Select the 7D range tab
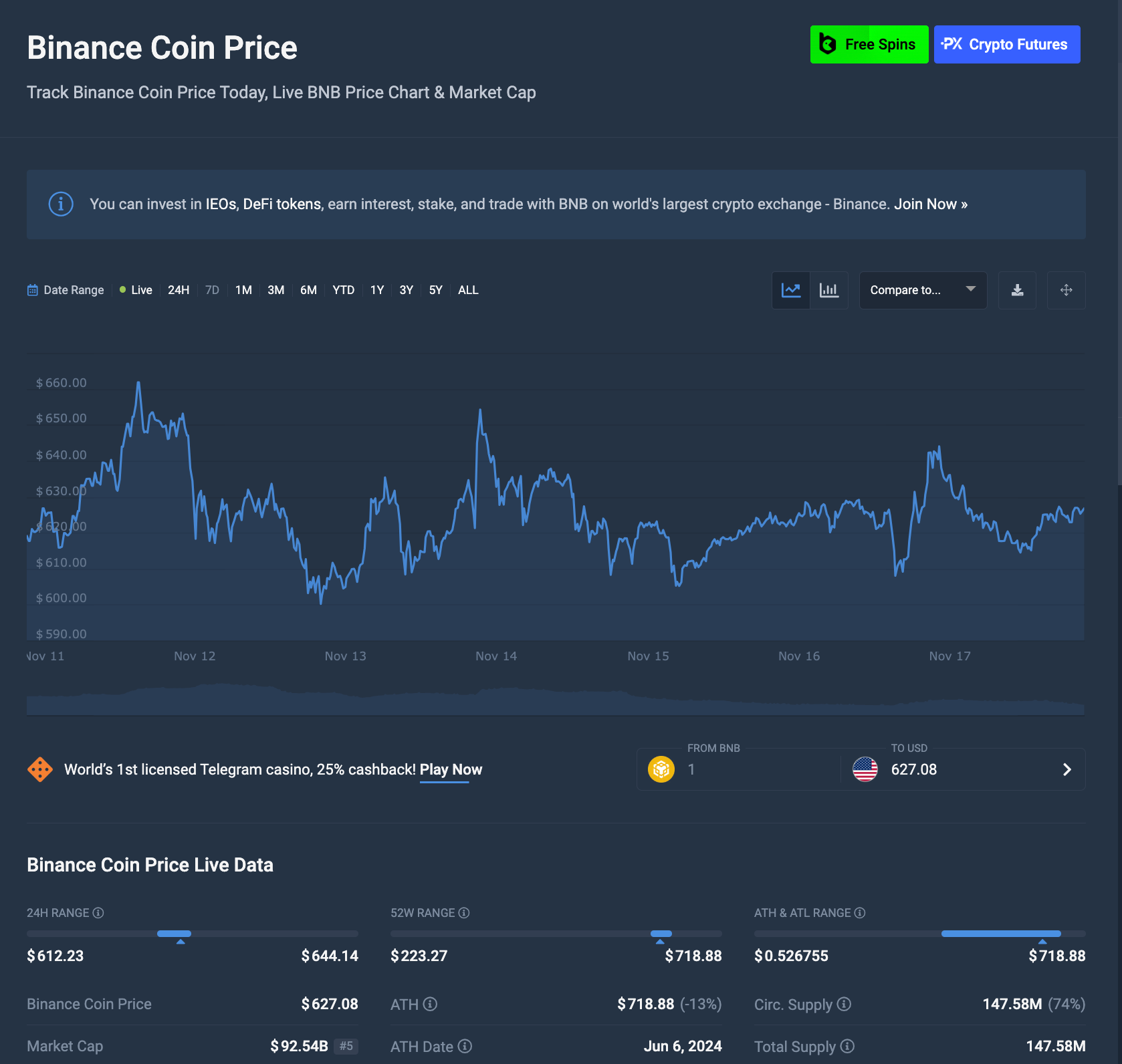1122x1064 pixels. 212,290
